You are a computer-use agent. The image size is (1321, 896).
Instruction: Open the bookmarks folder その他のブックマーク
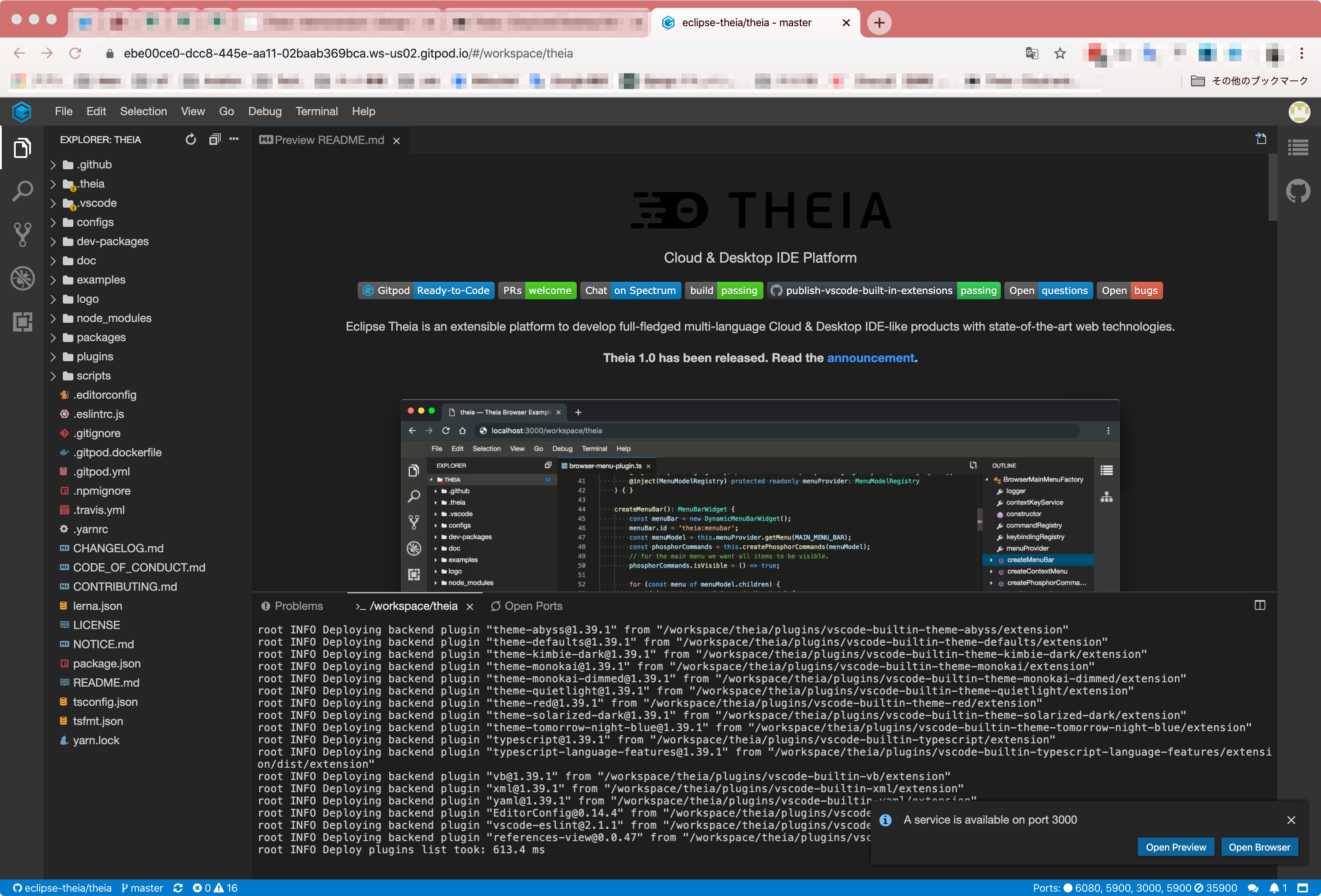point(1249,81)
